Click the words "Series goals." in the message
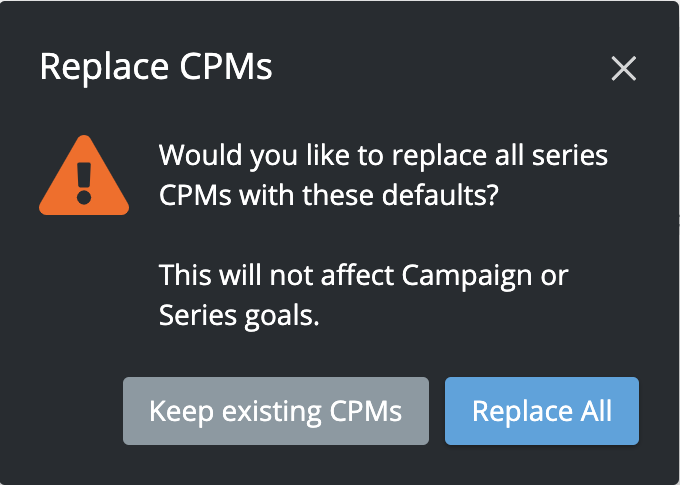 coord(239,315)
